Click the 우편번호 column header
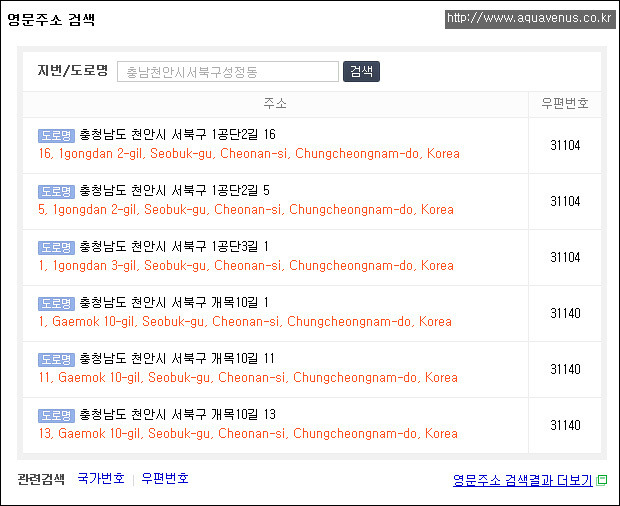Image resolution: width=620 pixels, height=506 pixels. (x=565, y=104)
